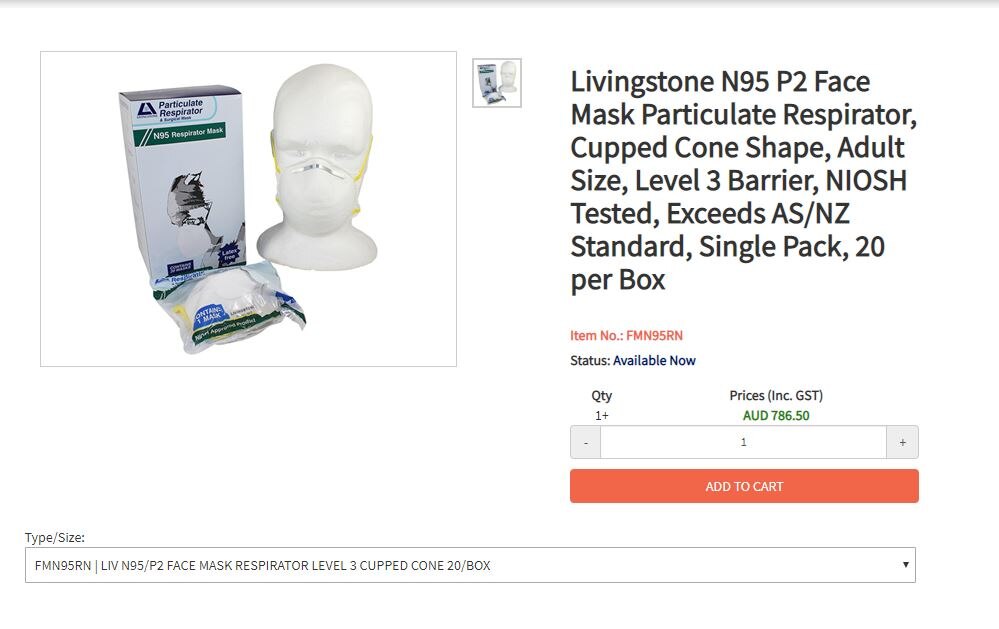The image size is (999, 629).
Task: Click the quantity input field
Action: [x=744, y=442]
